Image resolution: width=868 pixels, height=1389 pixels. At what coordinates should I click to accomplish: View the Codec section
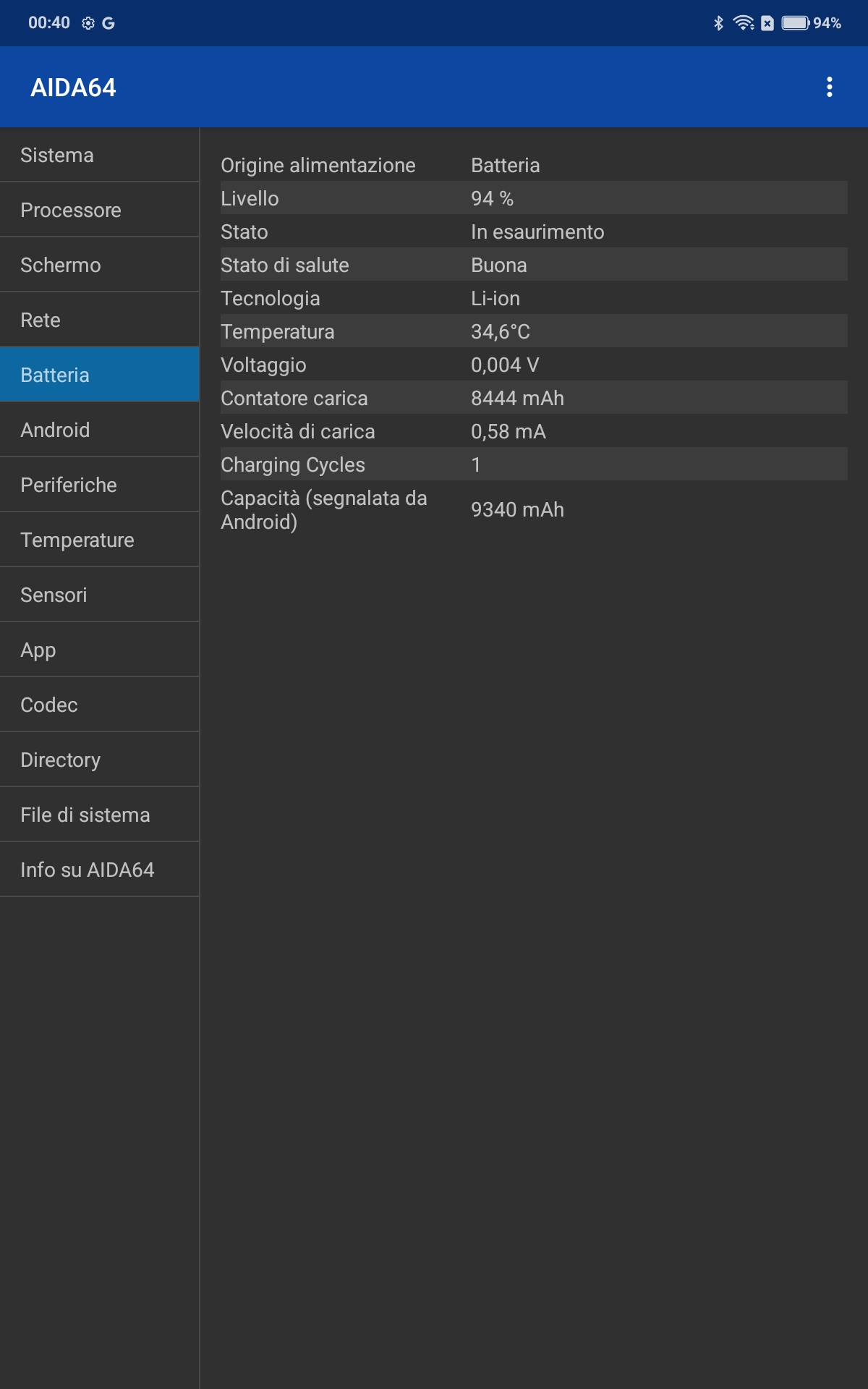(100, 705)
